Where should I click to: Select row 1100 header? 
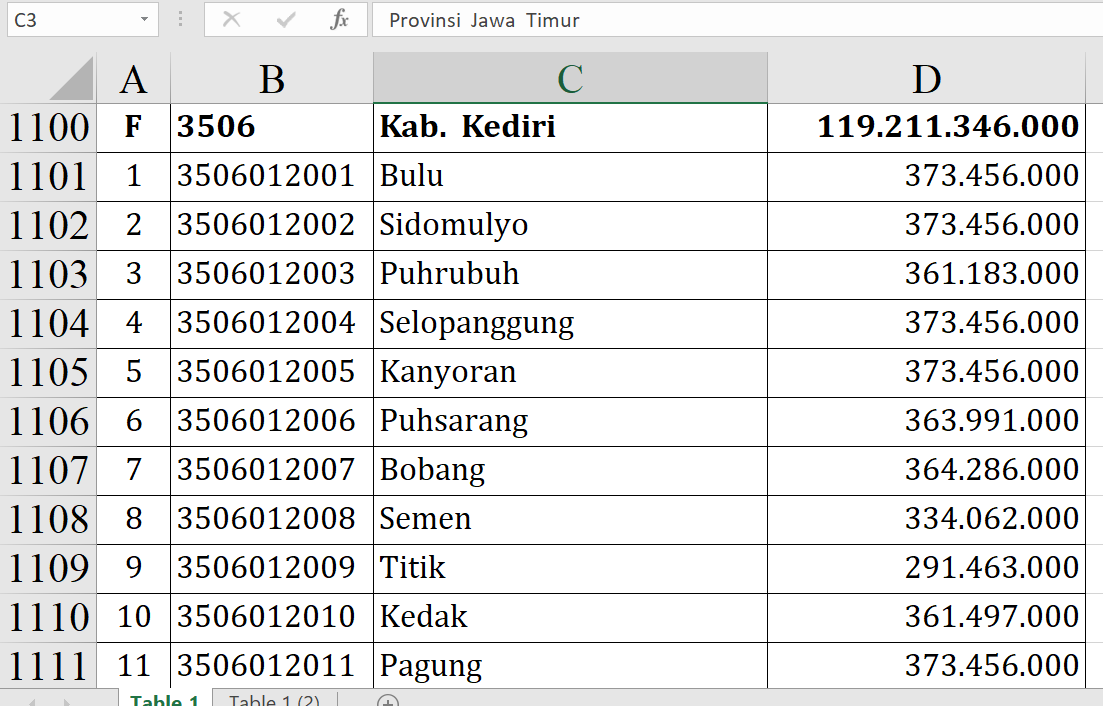point(48,127)
